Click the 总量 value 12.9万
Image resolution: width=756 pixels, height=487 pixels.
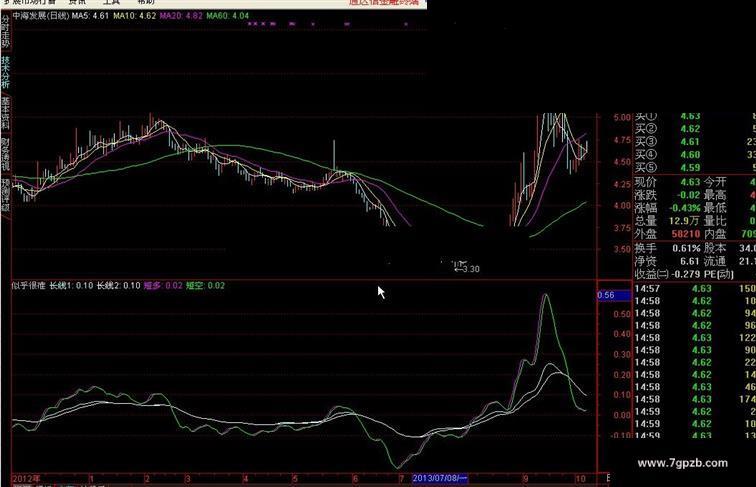[x=685, y=221]
